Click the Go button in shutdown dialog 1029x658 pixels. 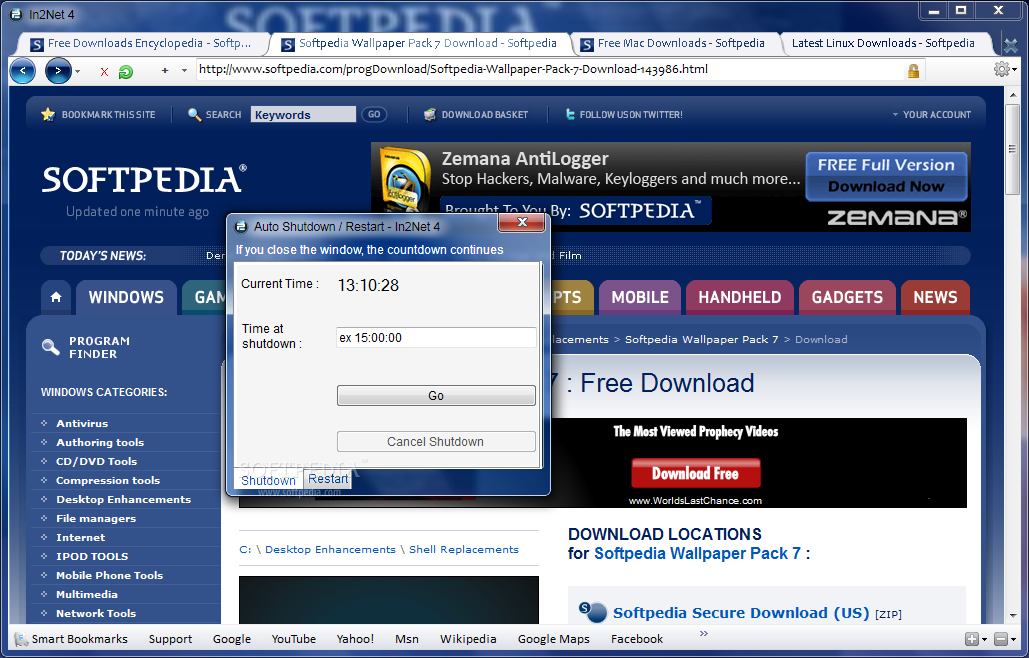[x=436, y=396]
